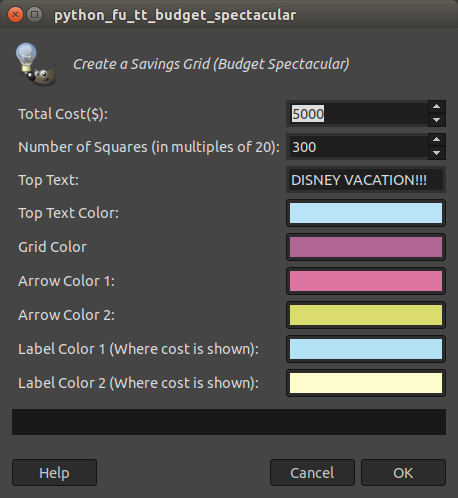The height and width of the screenshot is (498, 458).
Task: Click the 'Total Cost($):' label
Action: [63, 114]
